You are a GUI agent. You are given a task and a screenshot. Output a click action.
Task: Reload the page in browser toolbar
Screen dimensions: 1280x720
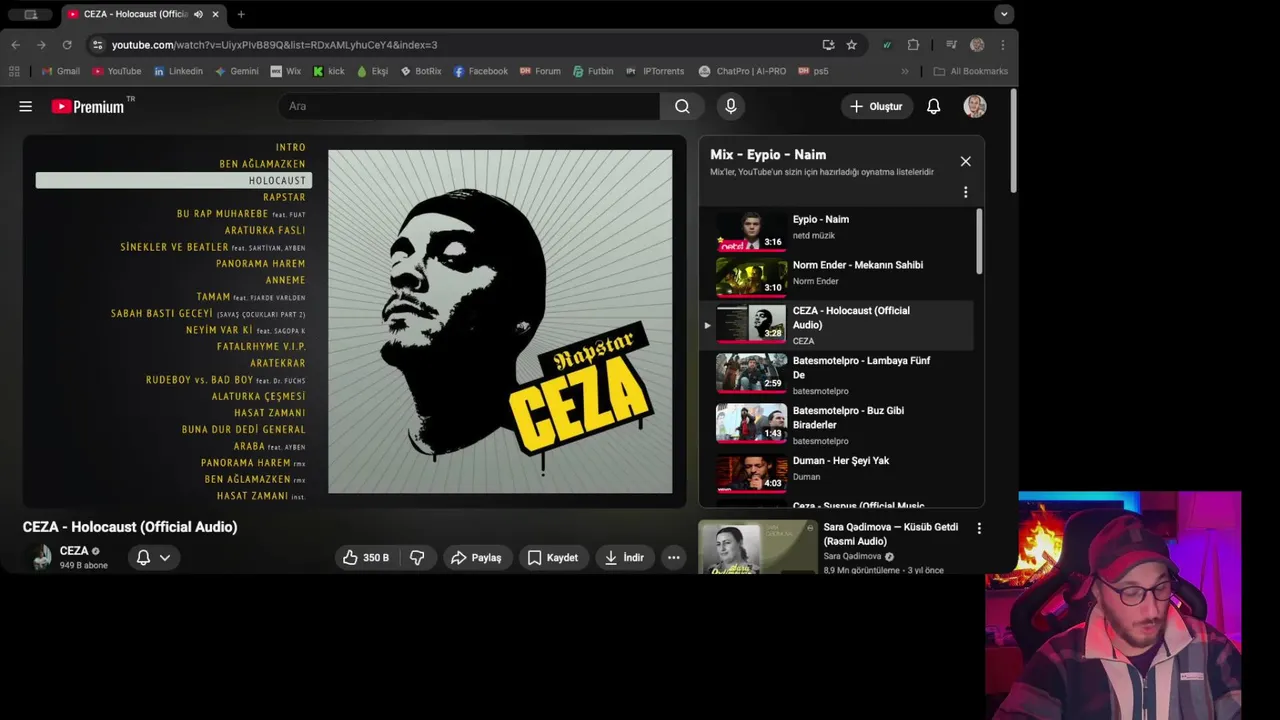[67, 45]
